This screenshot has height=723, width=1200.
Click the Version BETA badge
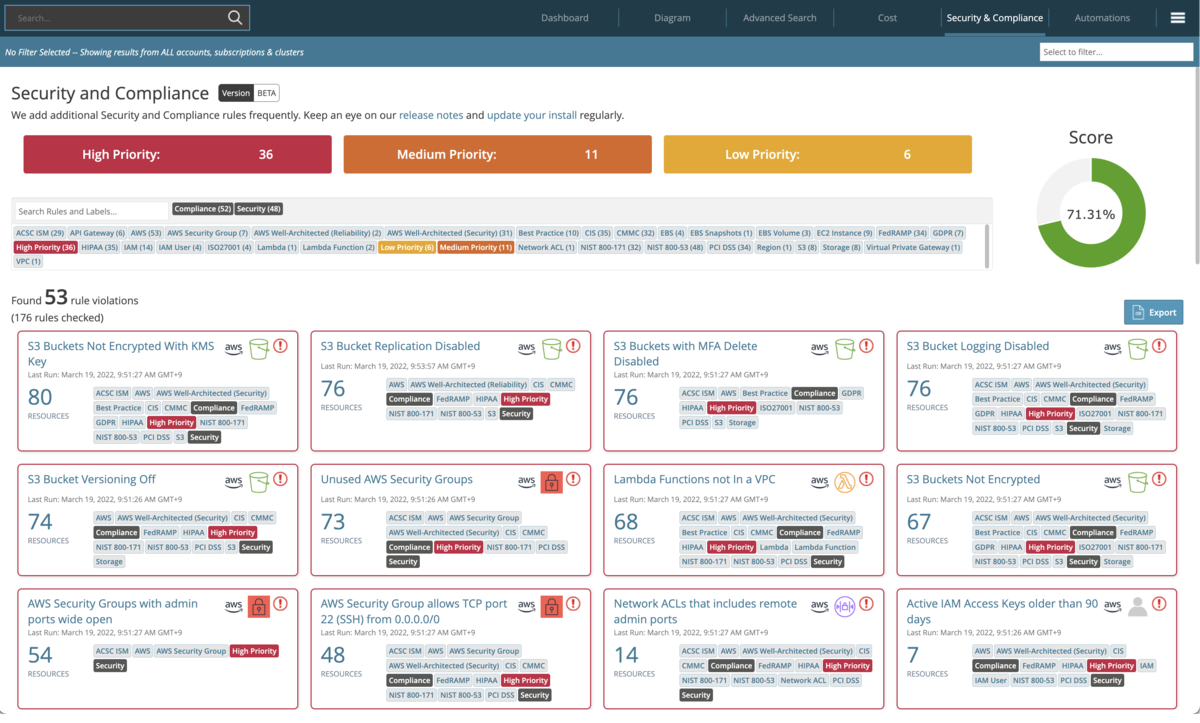click(248, 93)
